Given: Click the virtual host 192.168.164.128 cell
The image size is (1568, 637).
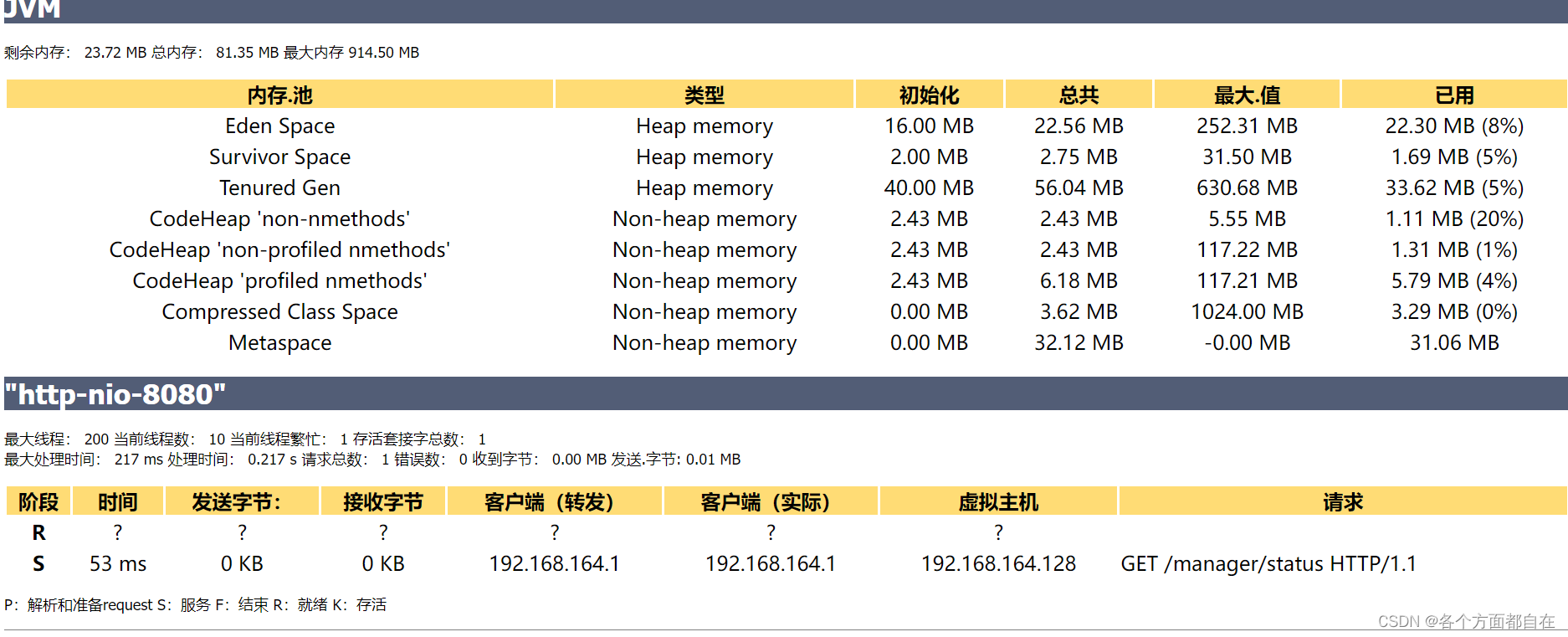Looking at the screenshot, I should 998,563.
